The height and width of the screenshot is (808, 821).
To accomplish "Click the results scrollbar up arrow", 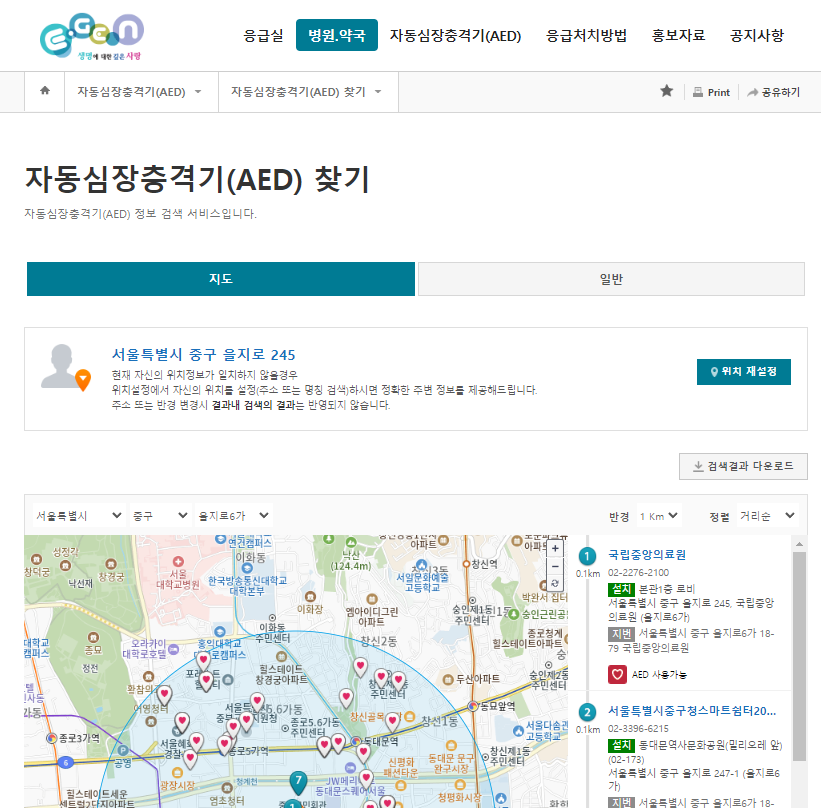I will 799,544.
